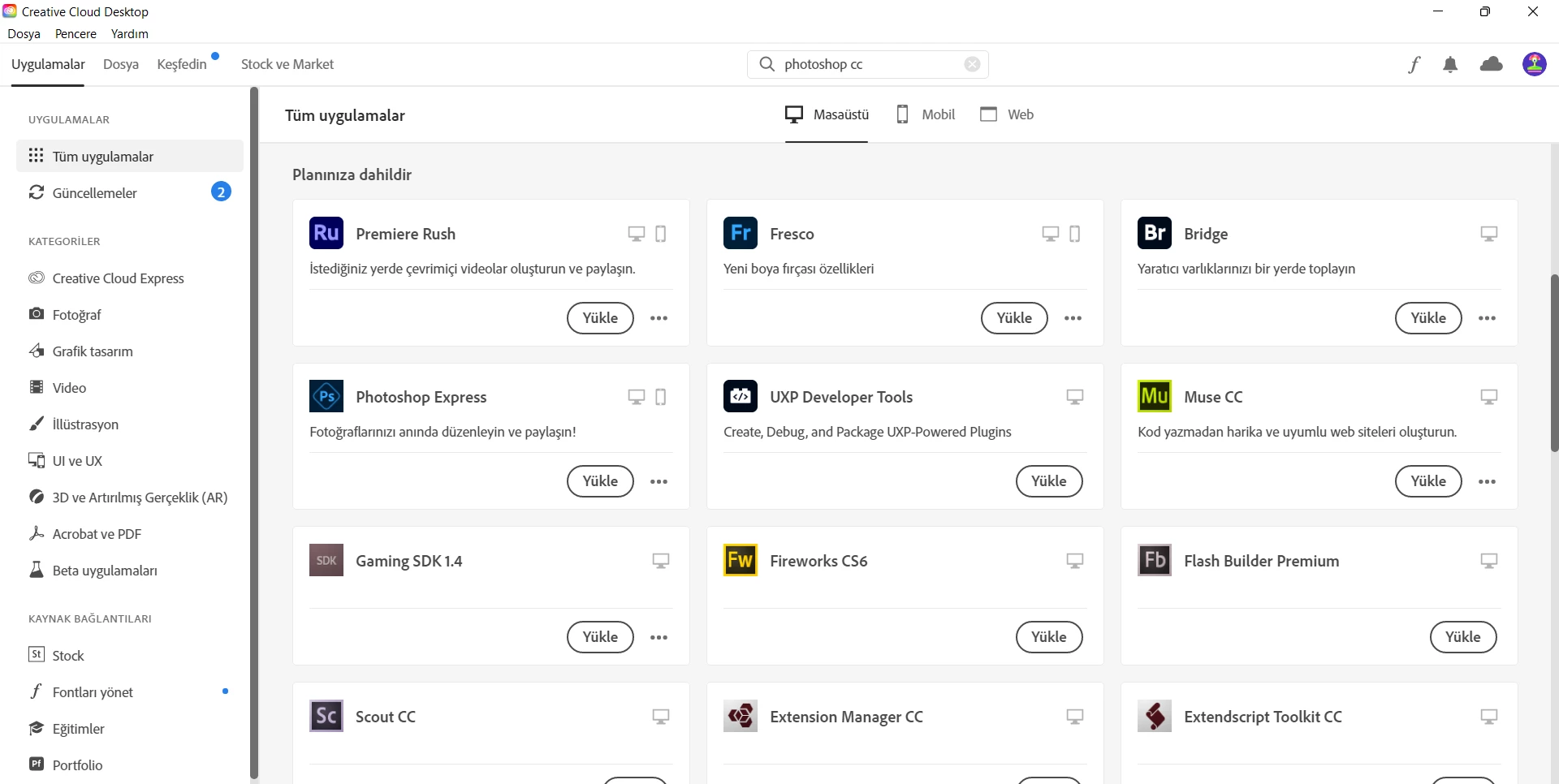Viewport: 1559px width, 784px height.
Task: Install UXP Developer Tools with Yükle
Action: (x=1049, y=481)
